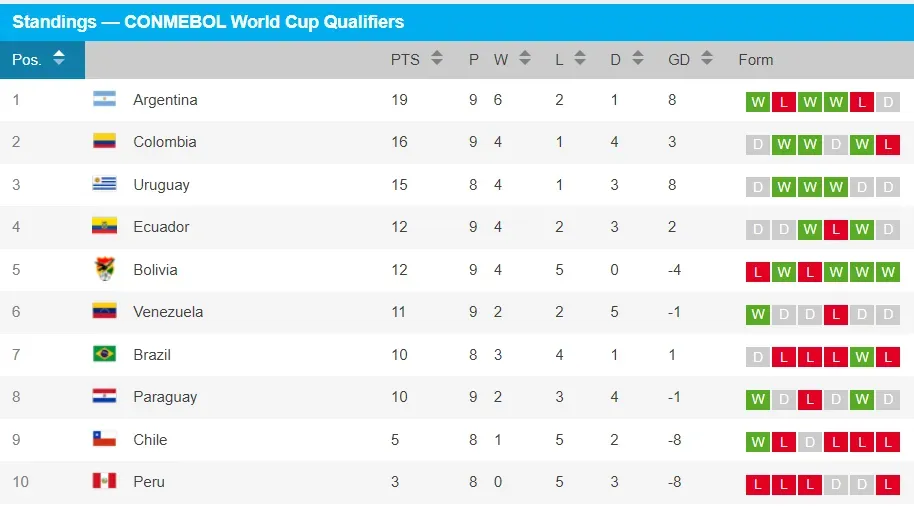Viewport: 914px width, 514px height.
Task: Select the P column header
Action: tap(474, 59)
